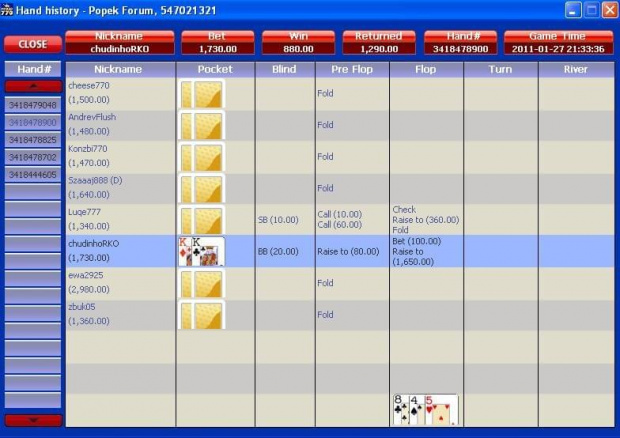
Task: Maximize the Hand history window
Action: tap(592, 10)
